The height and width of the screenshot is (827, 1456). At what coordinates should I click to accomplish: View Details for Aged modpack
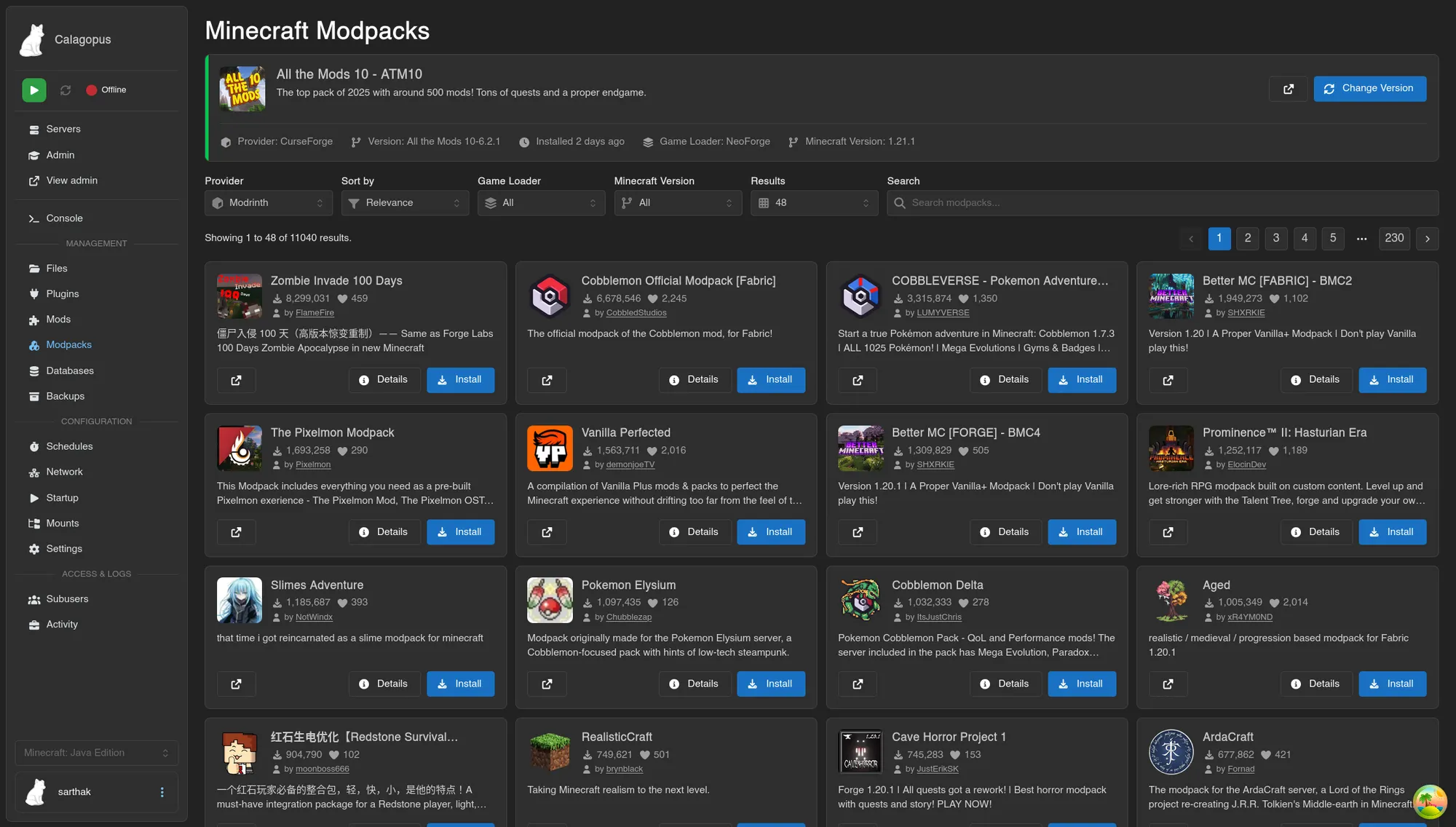[1315, 684]
